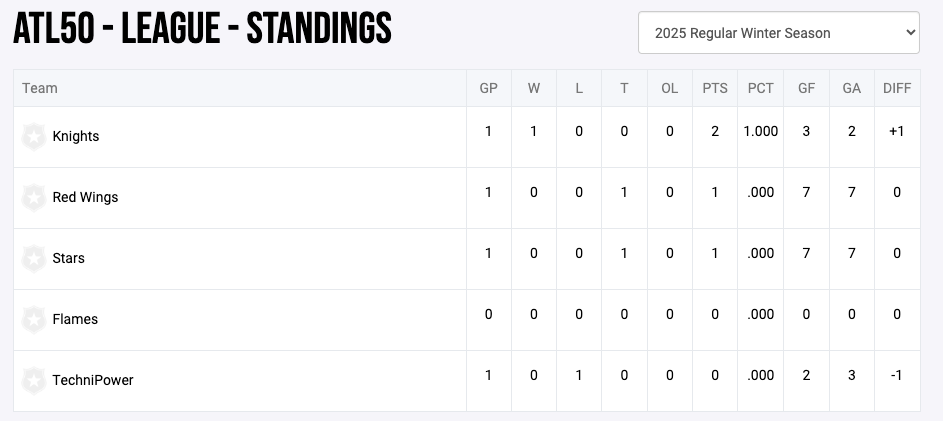This screenshot has width=943, height=421.
Task: Sort by the GF column header
Action: [x=806, y=88]
